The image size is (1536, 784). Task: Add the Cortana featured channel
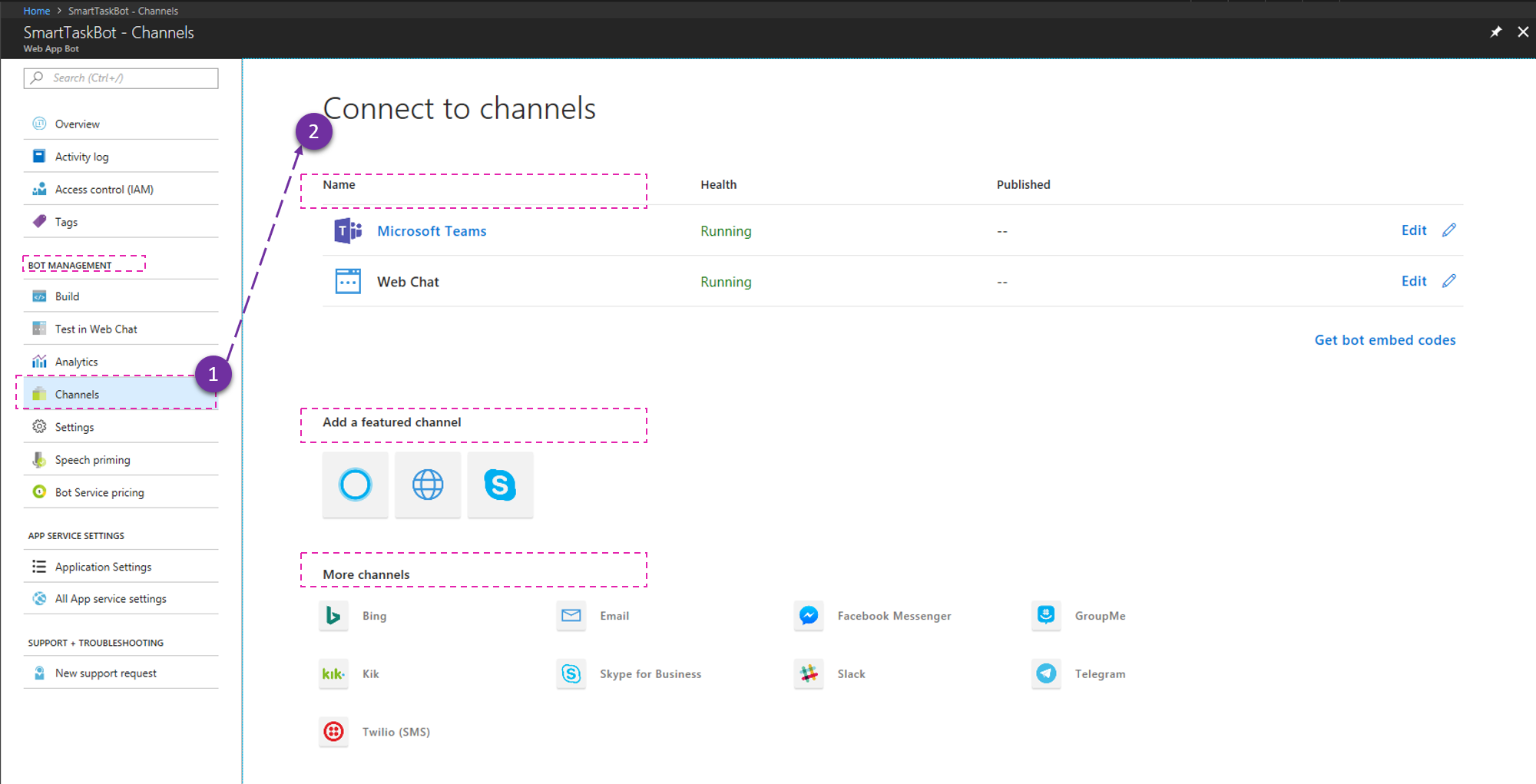click(x=354, y=485)
